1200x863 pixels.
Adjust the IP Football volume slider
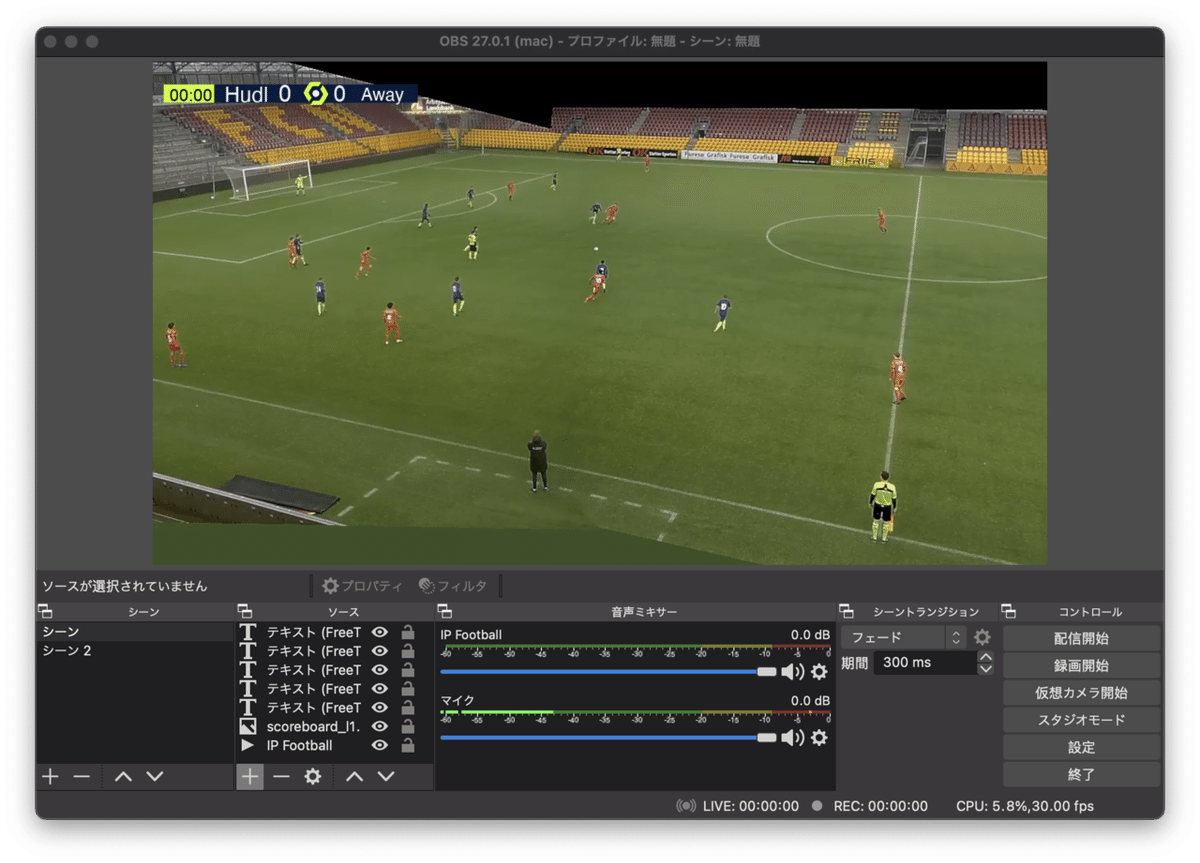point(608,672)
